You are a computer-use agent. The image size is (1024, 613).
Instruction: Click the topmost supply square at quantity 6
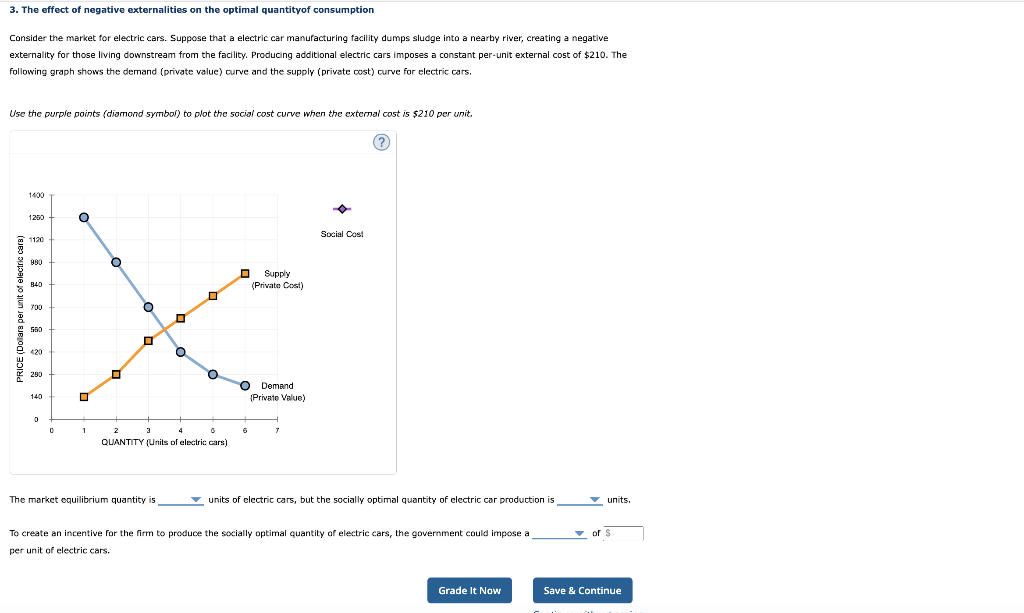[x=244, y=271]
